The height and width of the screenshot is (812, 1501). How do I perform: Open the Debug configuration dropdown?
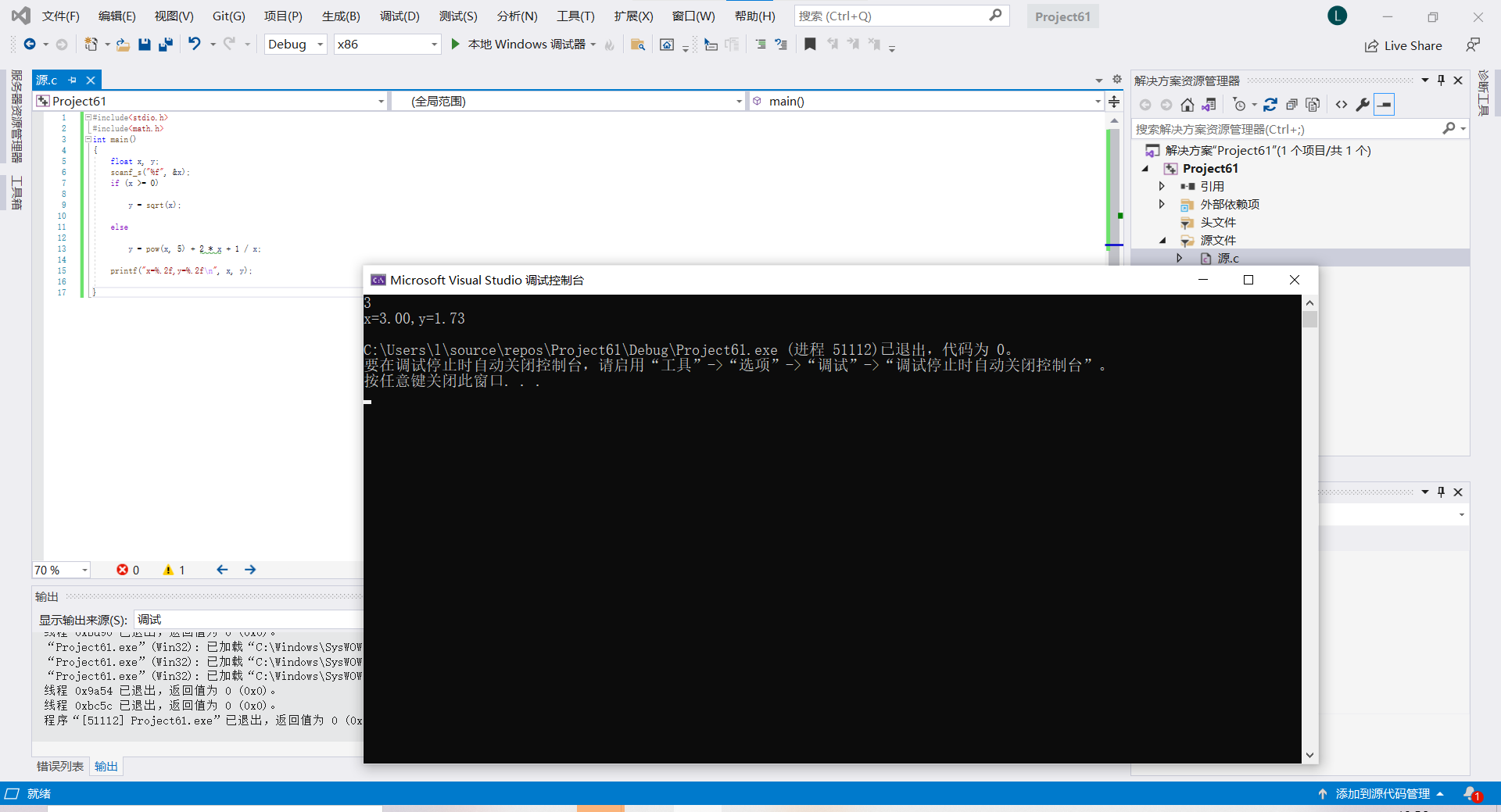pos(296,45)
